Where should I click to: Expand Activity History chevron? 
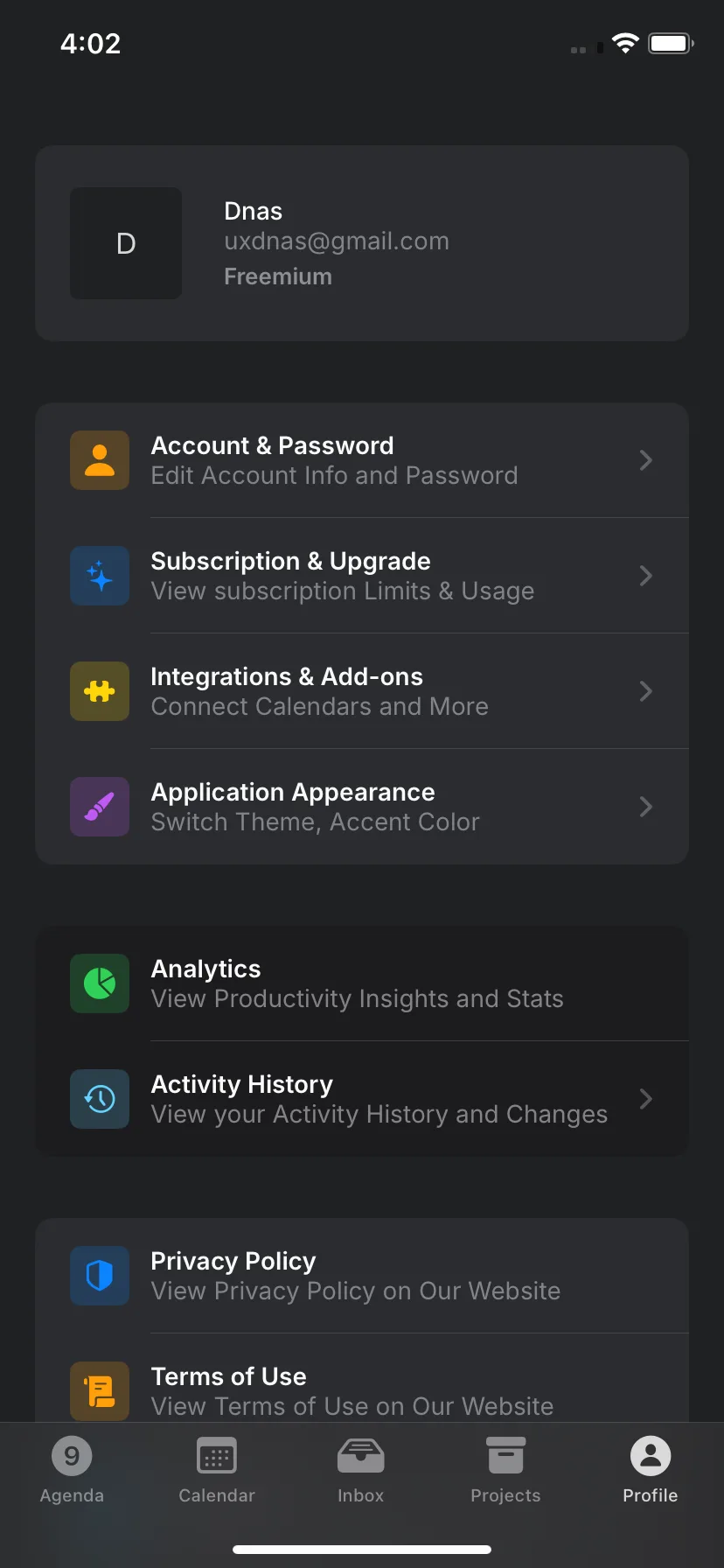click(646, 1099)
